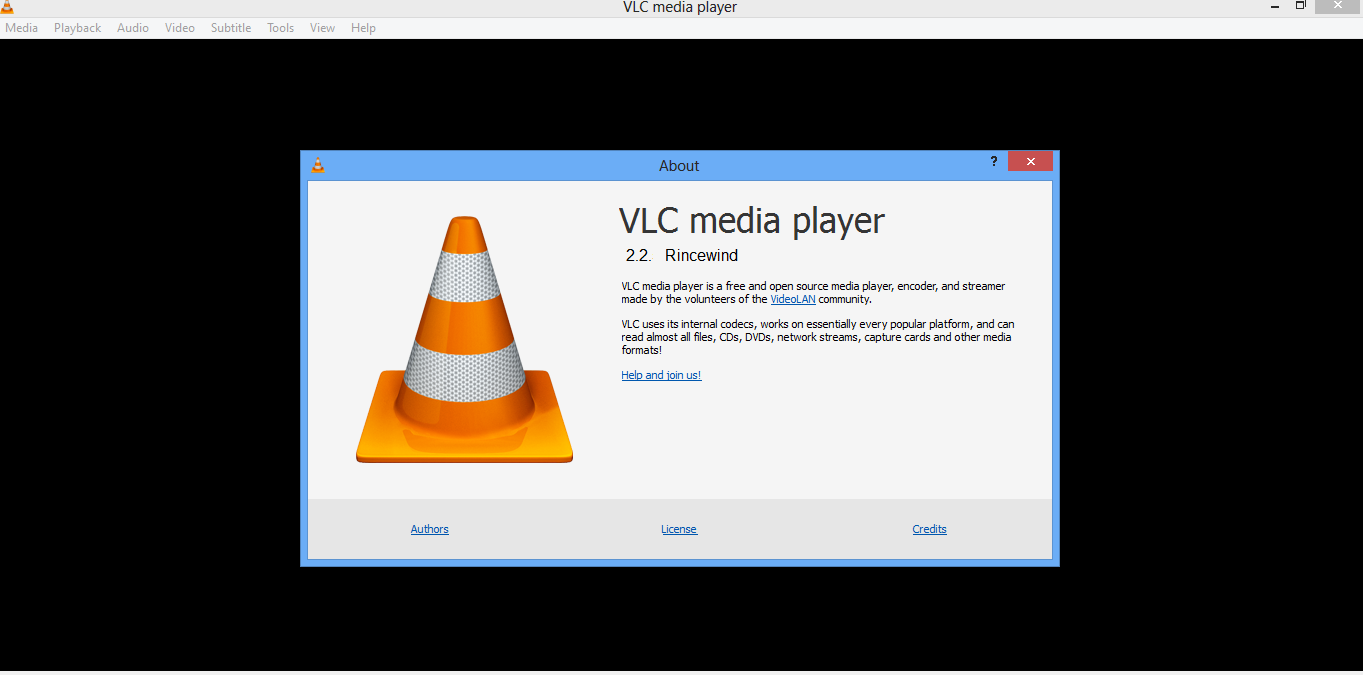Image resolution: width=1363 pixels, height=675 pixels.
Task: Click the VLC cone icon in About title bar
Action: click(318, 165)
